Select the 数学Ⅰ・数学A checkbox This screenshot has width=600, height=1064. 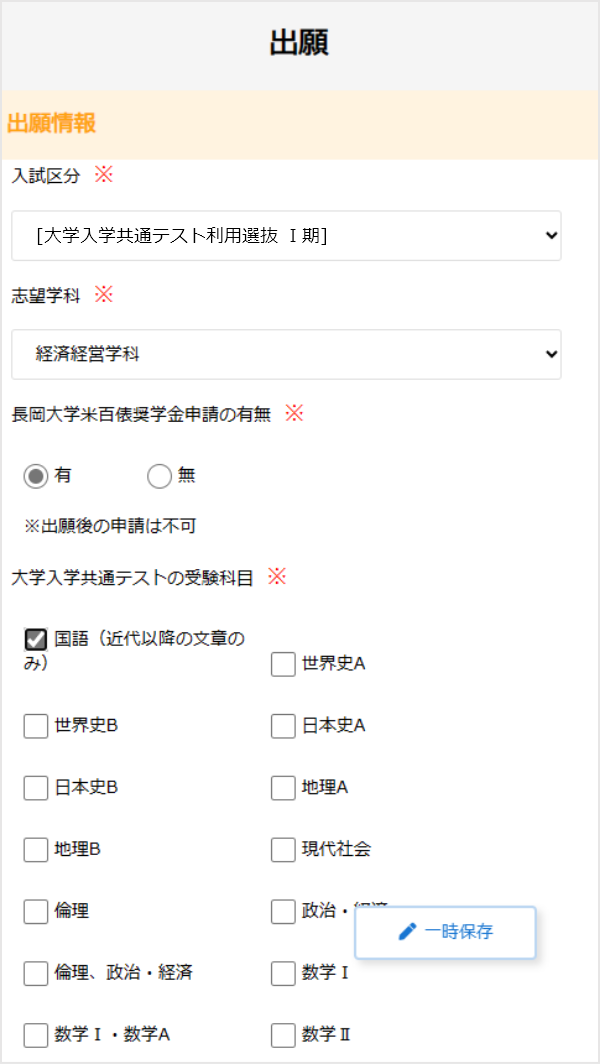point(35,1035)
